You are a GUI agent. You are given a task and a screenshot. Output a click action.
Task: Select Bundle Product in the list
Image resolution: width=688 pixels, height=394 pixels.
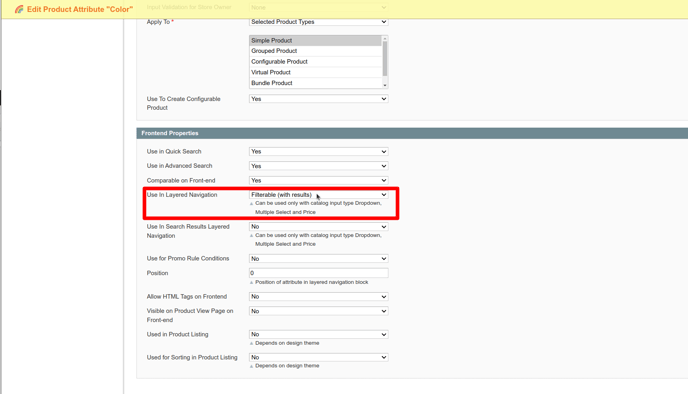point(315,83)
